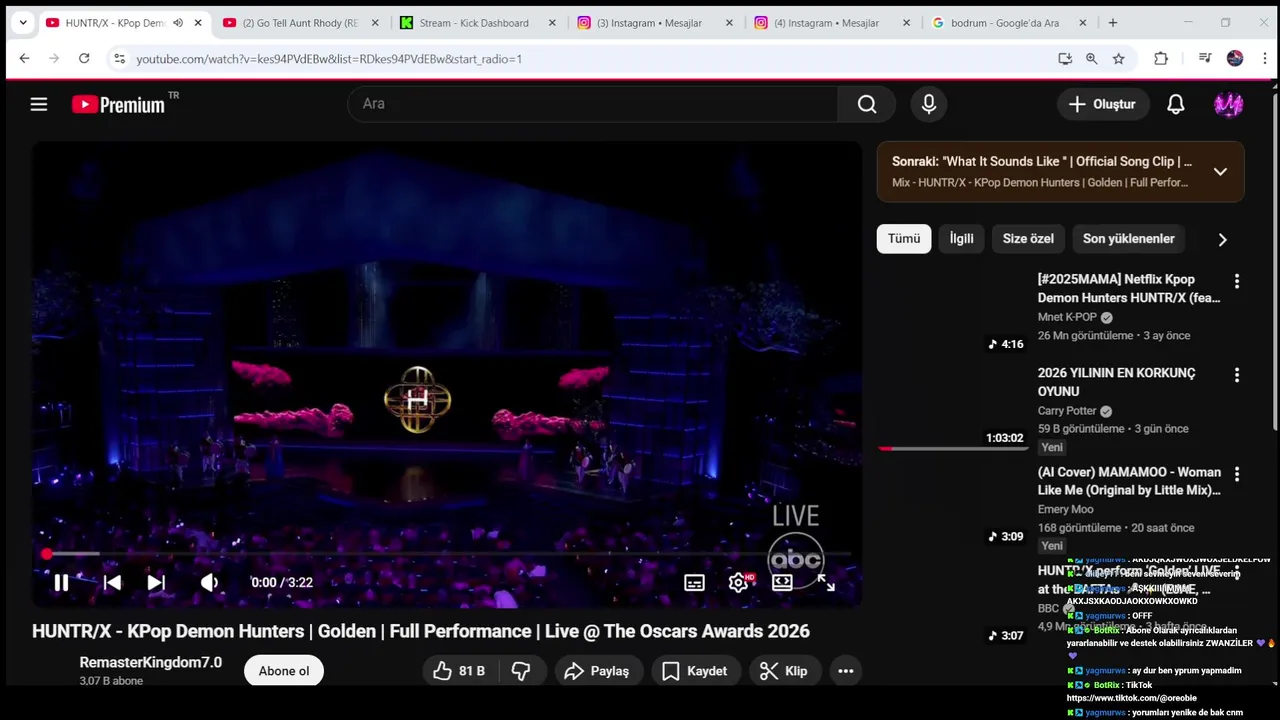Screen dimensions: 1280x720
Task: Create a clip with Klip button
Action: pos(784,671)
